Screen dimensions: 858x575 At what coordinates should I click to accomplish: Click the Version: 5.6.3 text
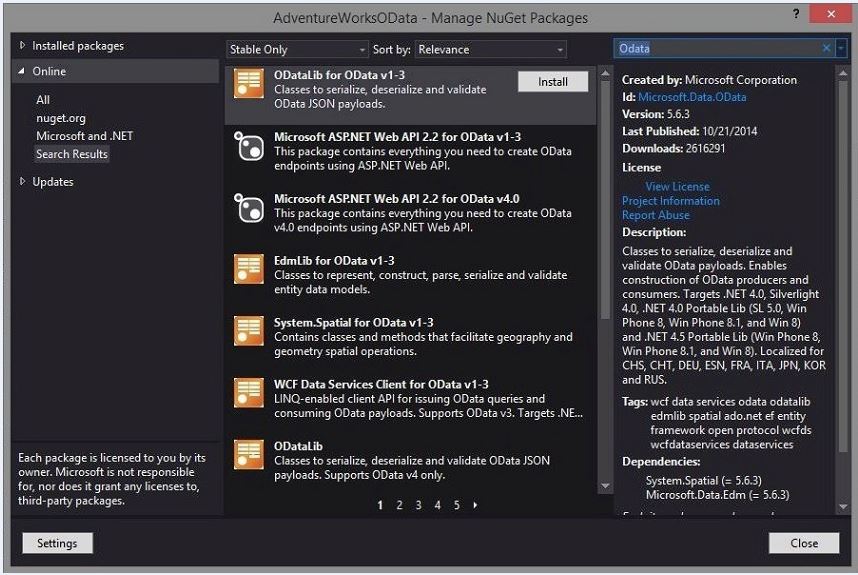(x=656, y=114)
